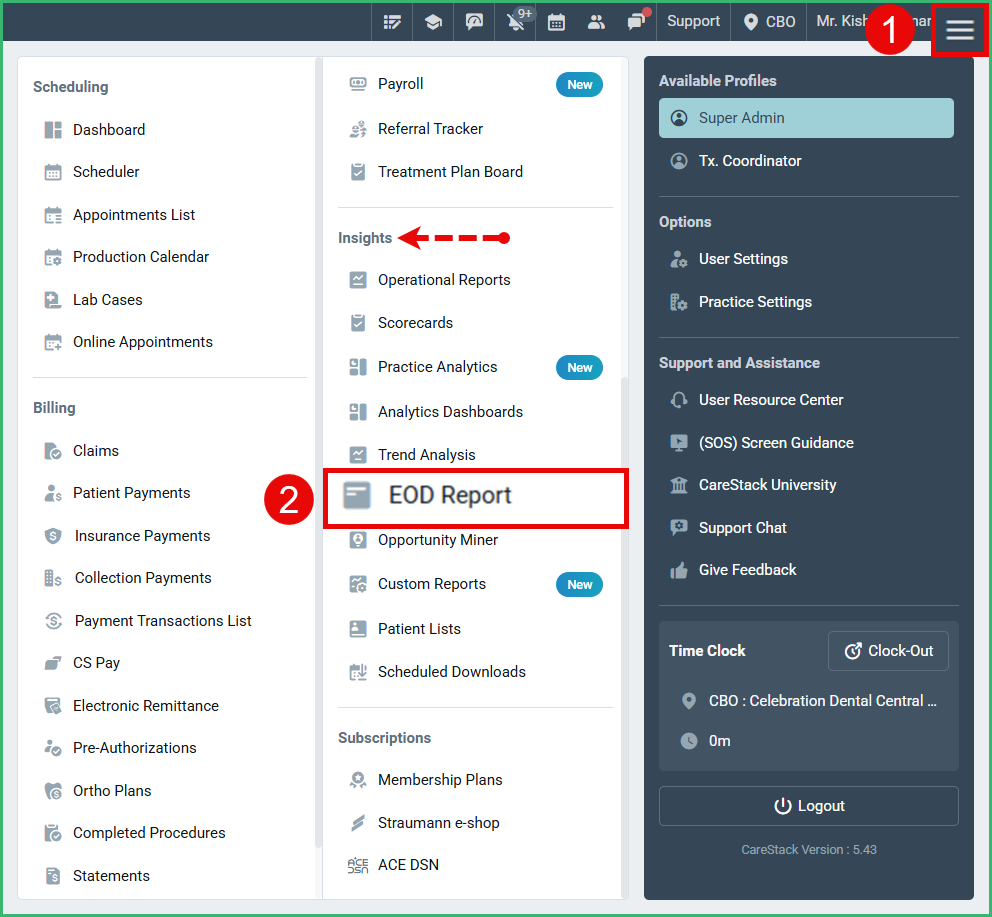Open Statements in Billing
Image resolution: width=992 pixels, height=917 pixels.
point(111,875)
